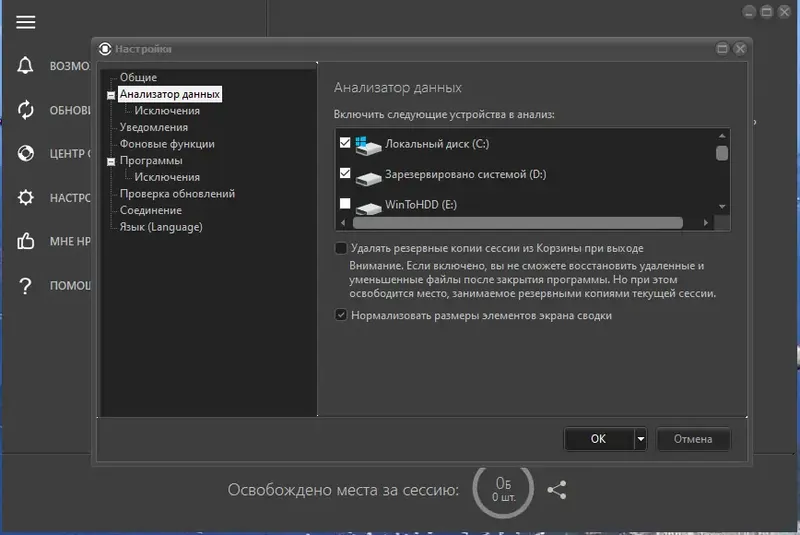
Task: Click the settings dialog title bar logo
Action: tap(105, 48)
